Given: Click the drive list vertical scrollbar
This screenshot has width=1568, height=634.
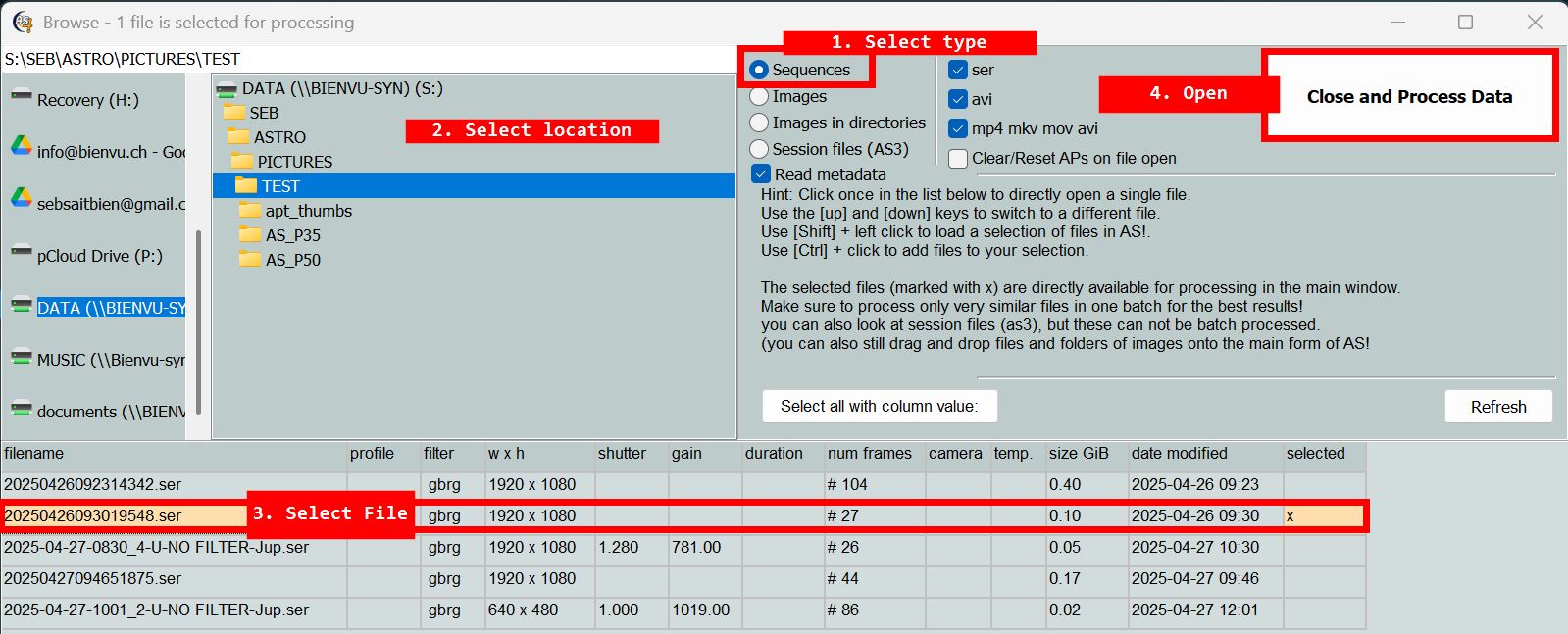Looking at the screenshot, I should tap(199, 321).
